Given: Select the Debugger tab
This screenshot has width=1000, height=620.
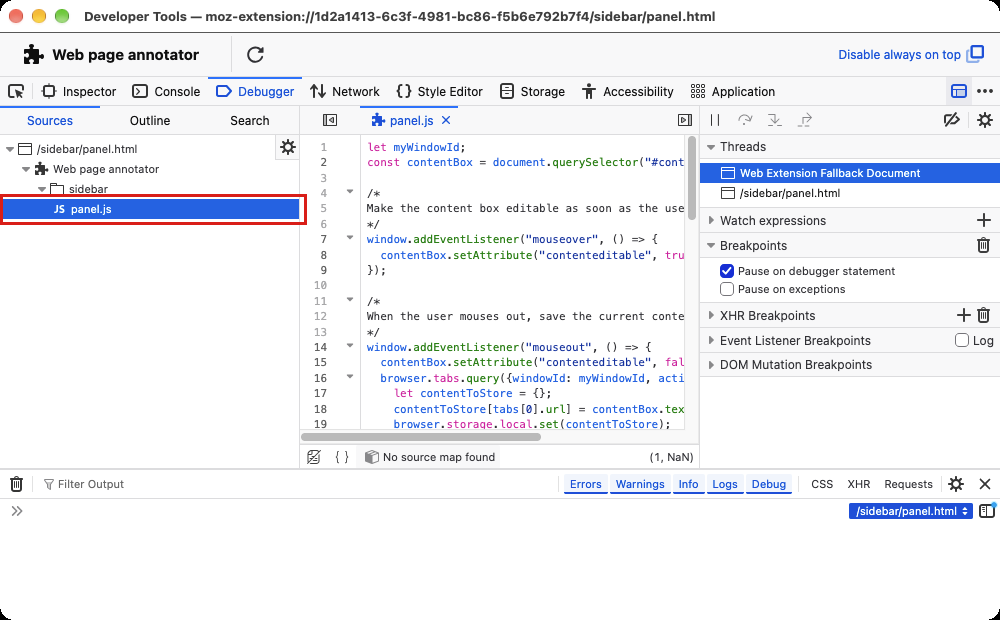Looking at the screenshot, I should (x=255, y=92).
